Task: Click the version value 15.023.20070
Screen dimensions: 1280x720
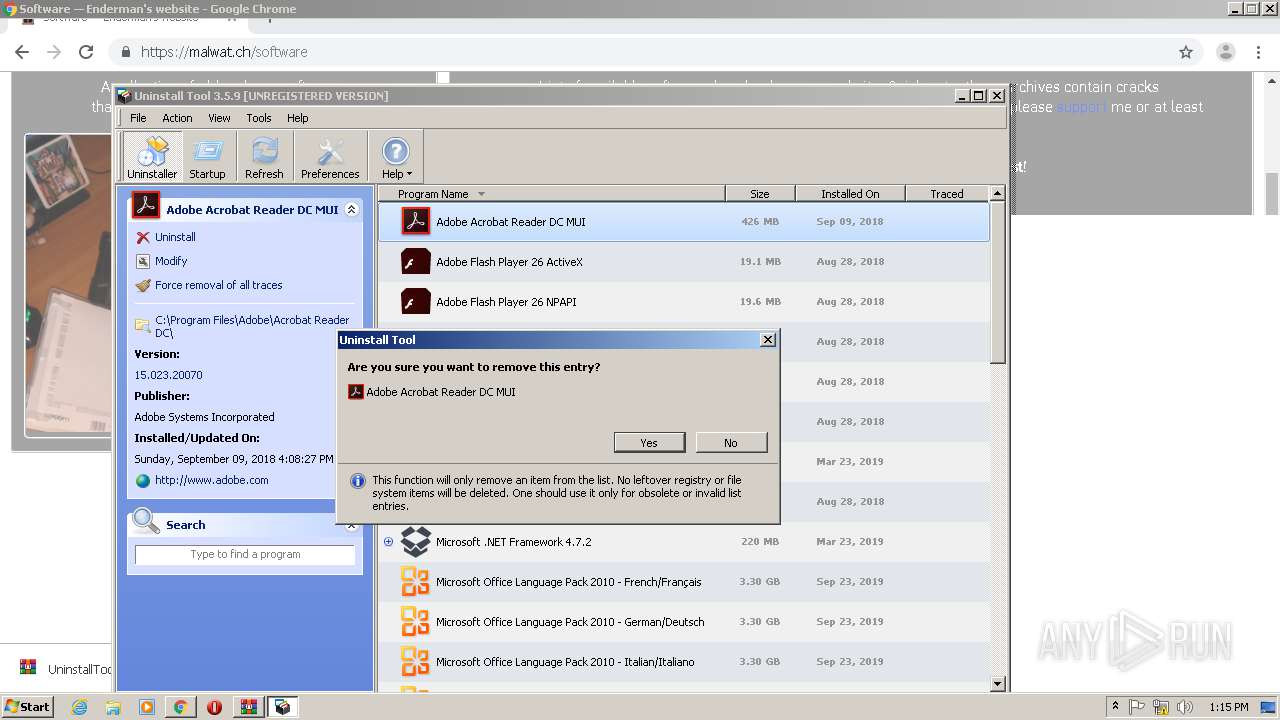Action: tap(168, 375)
